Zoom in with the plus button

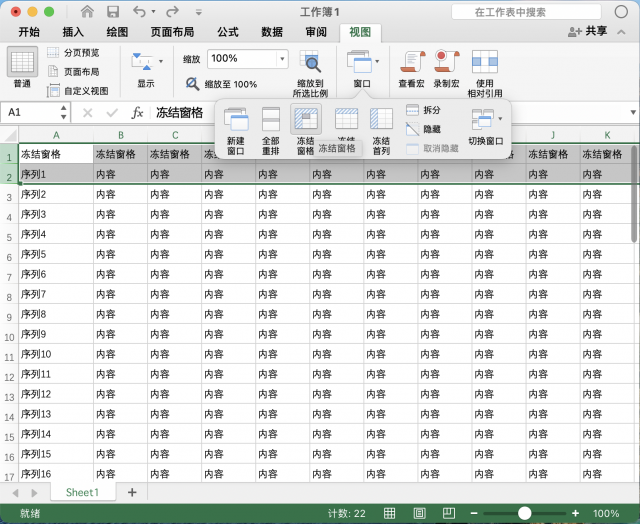575,513
